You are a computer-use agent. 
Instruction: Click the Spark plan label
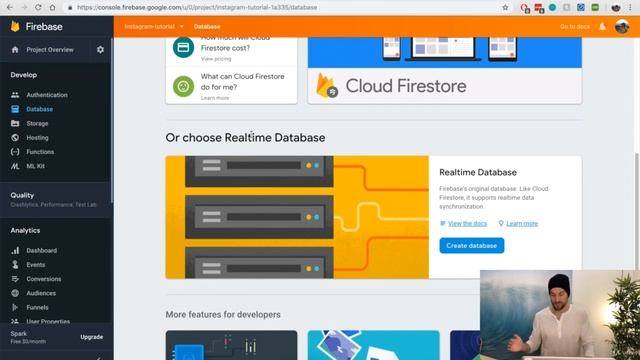click(x=19, y=333)
